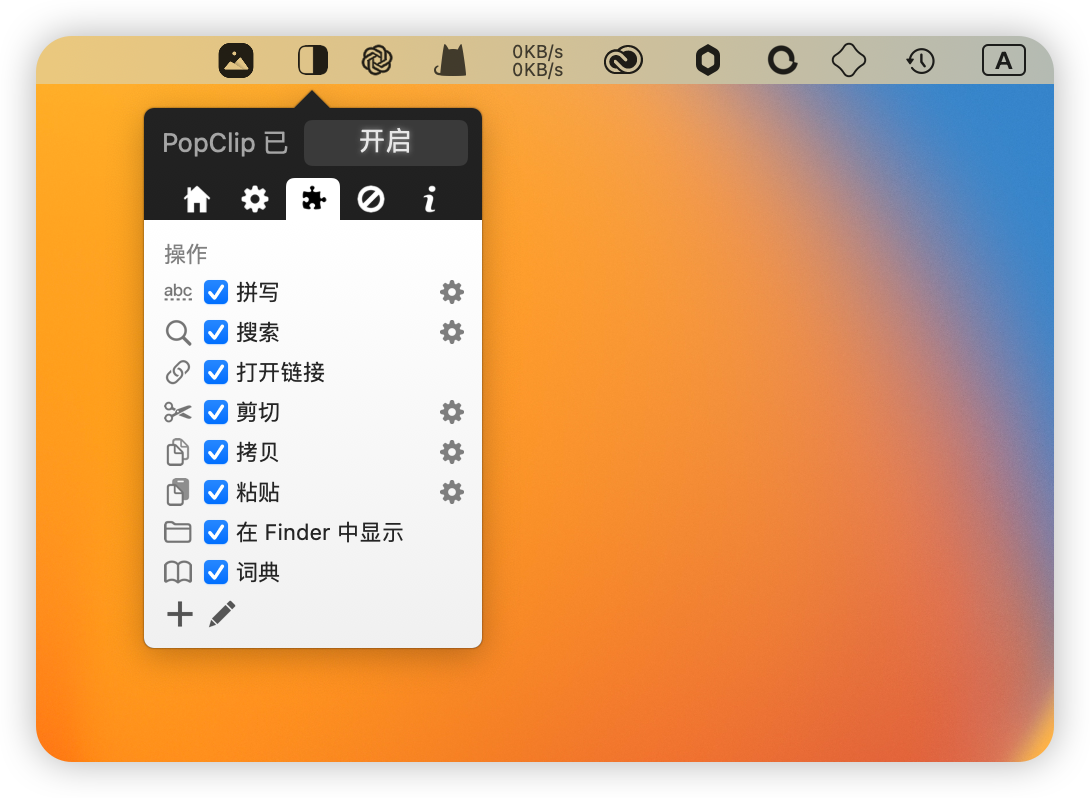1090x798 pixels.
Task: Uncheck the 在 Finder 中显示 checkbox
Action: pos(215,532)
